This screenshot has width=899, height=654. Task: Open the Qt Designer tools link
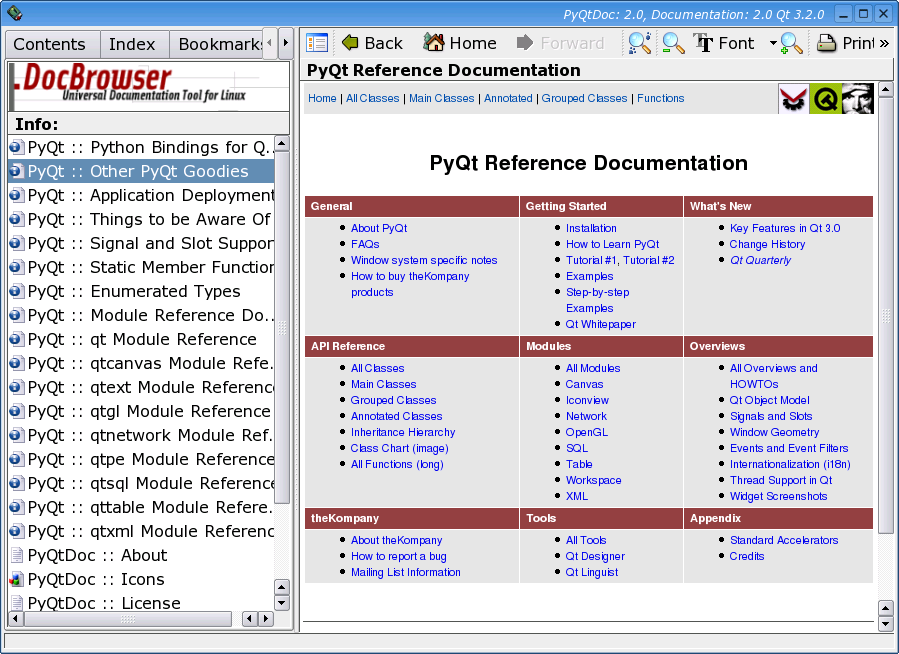(595, 556)
